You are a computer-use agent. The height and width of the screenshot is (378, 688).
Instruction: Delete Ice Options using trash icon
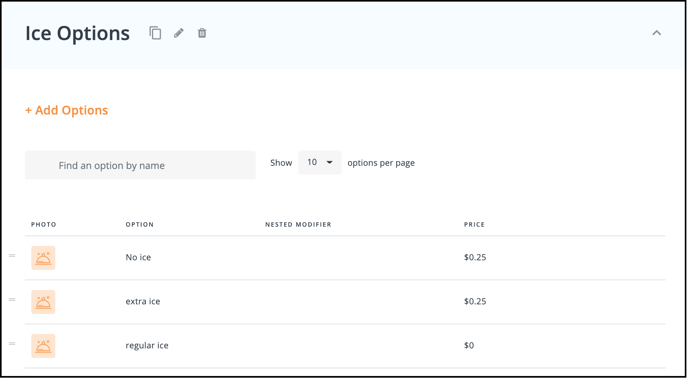pos(202,33)
